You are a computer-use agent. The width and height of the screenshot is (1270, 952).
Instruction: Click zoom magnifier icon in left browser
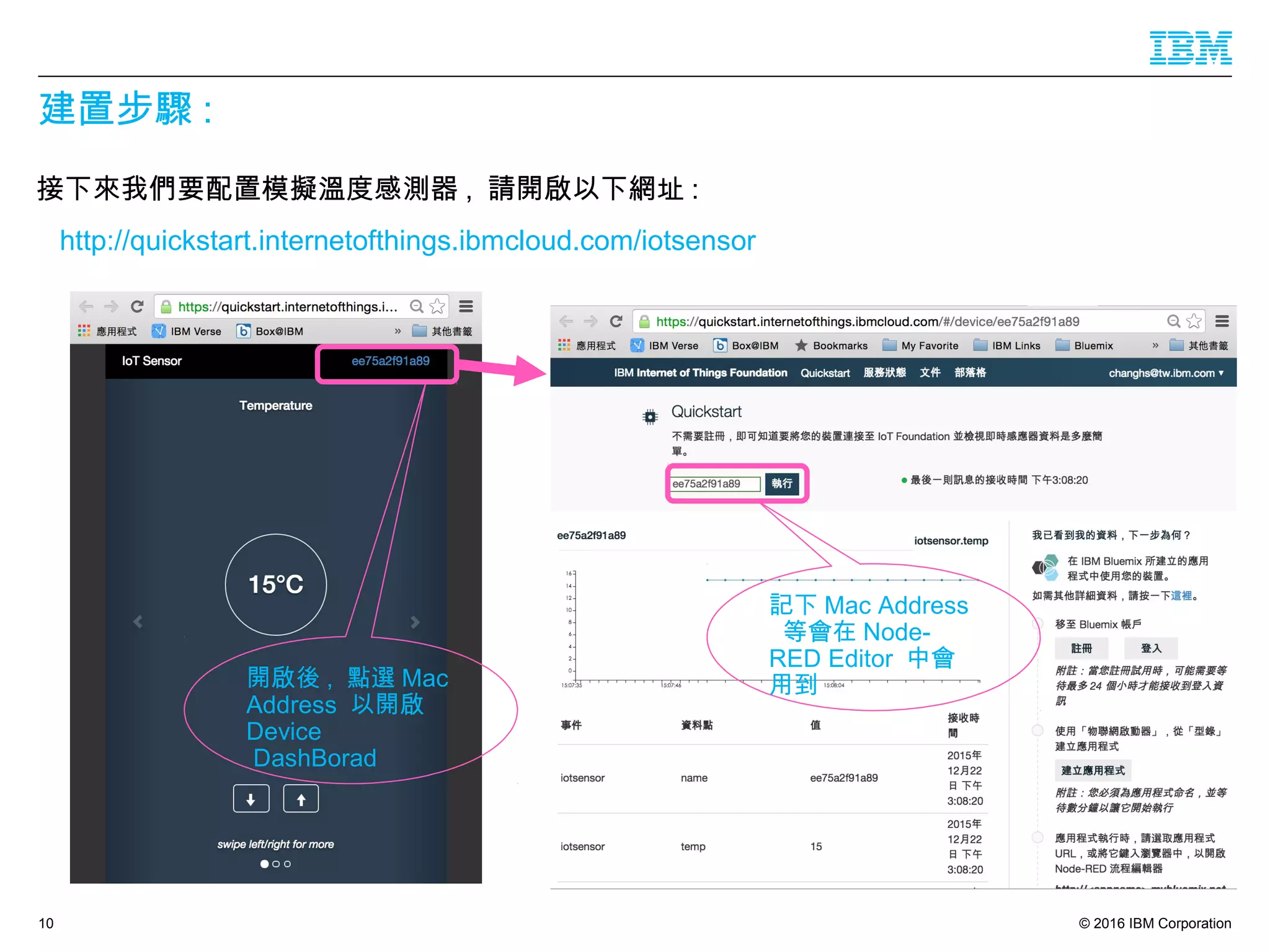pyautogui.click(x=417, y=306)
